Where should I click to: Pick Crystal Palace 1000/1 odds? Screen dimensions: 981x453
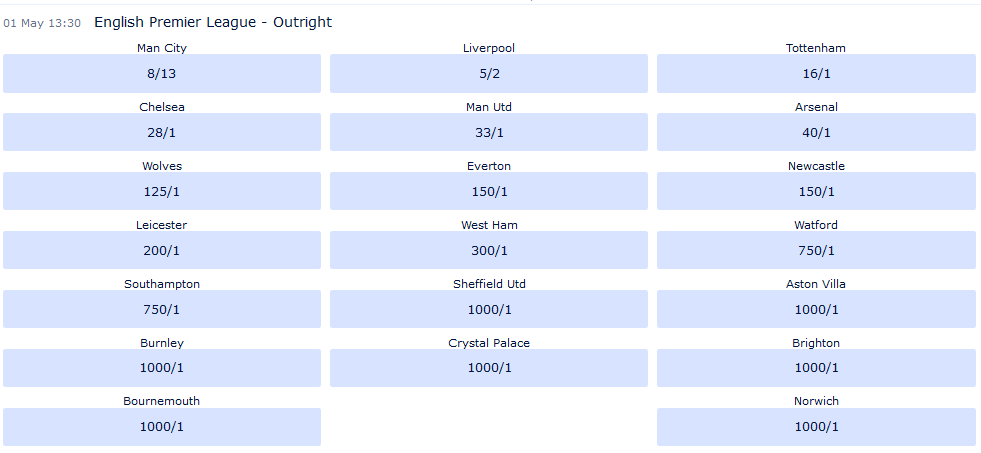[x=489, y=368]
